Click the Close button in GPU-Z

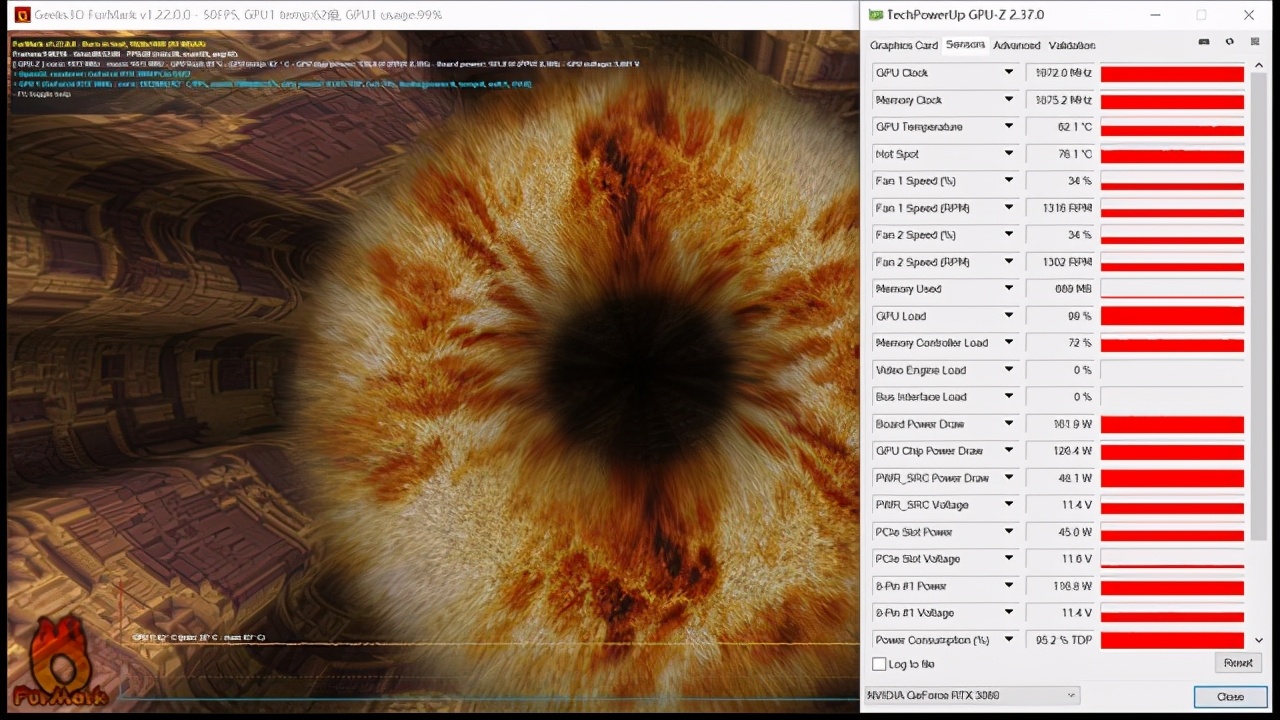(1230, 697)
